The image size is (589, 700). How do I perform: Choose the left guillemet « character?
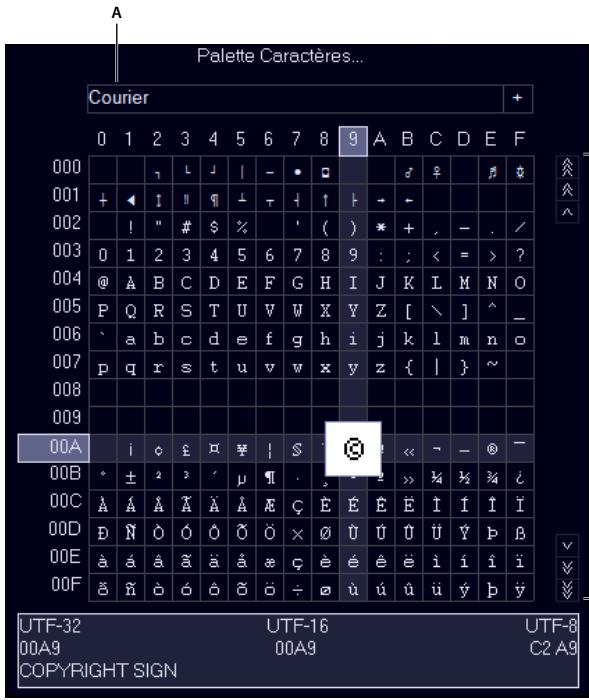[x=409, y=449]
